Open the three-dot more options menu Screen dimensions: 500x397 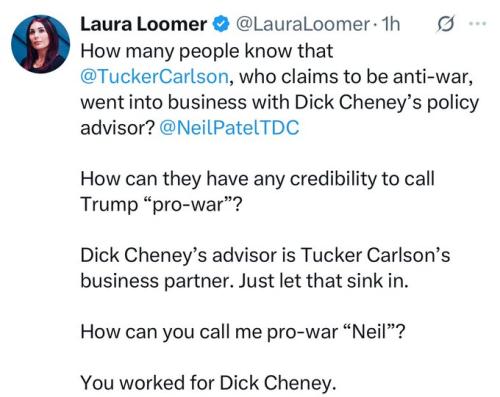[477, 24]
